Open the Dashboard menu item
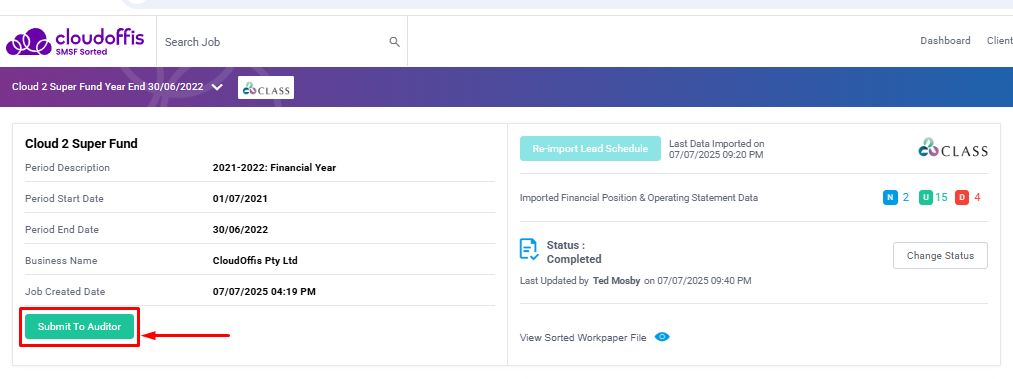 945,41
